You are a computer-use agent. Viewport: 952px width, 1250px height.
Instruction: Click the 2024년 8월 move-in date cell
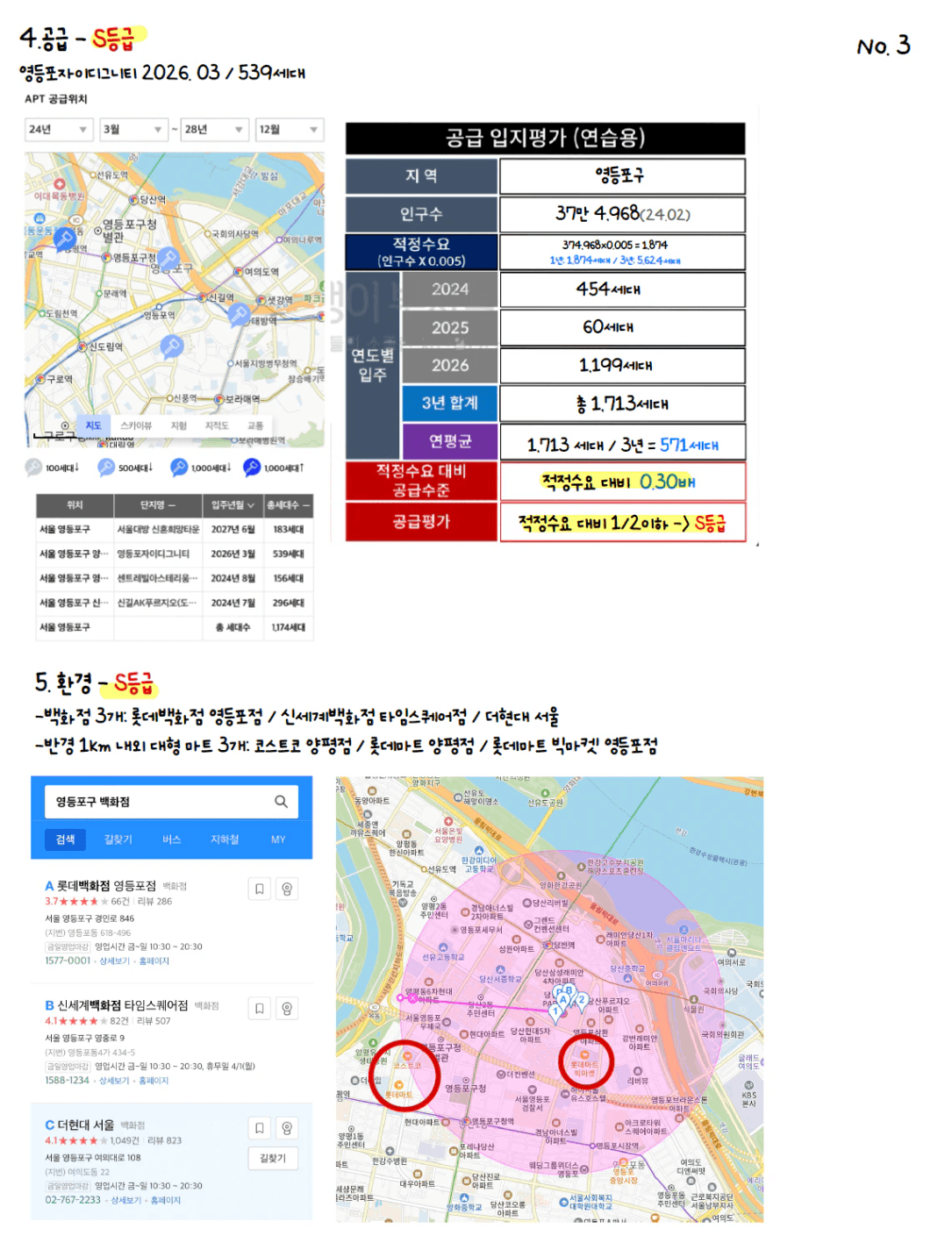233,578
